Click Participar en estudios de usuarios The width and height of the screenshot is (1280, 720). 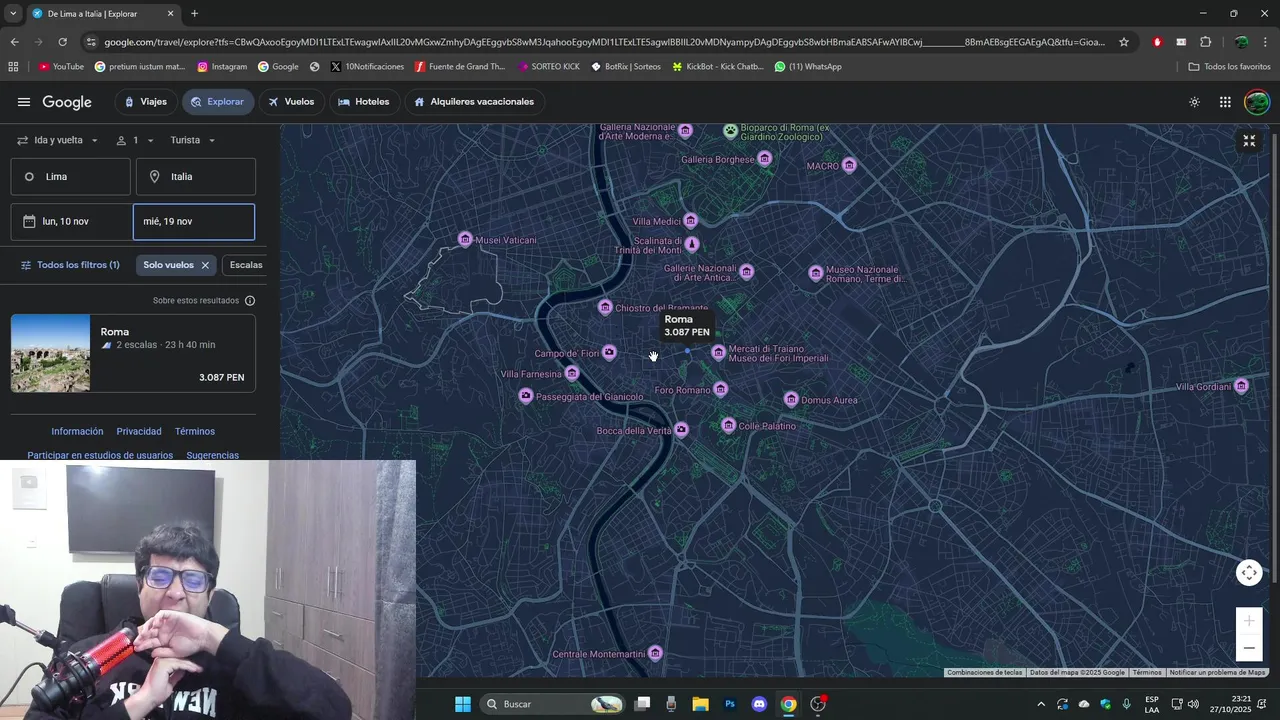[100, 455]
